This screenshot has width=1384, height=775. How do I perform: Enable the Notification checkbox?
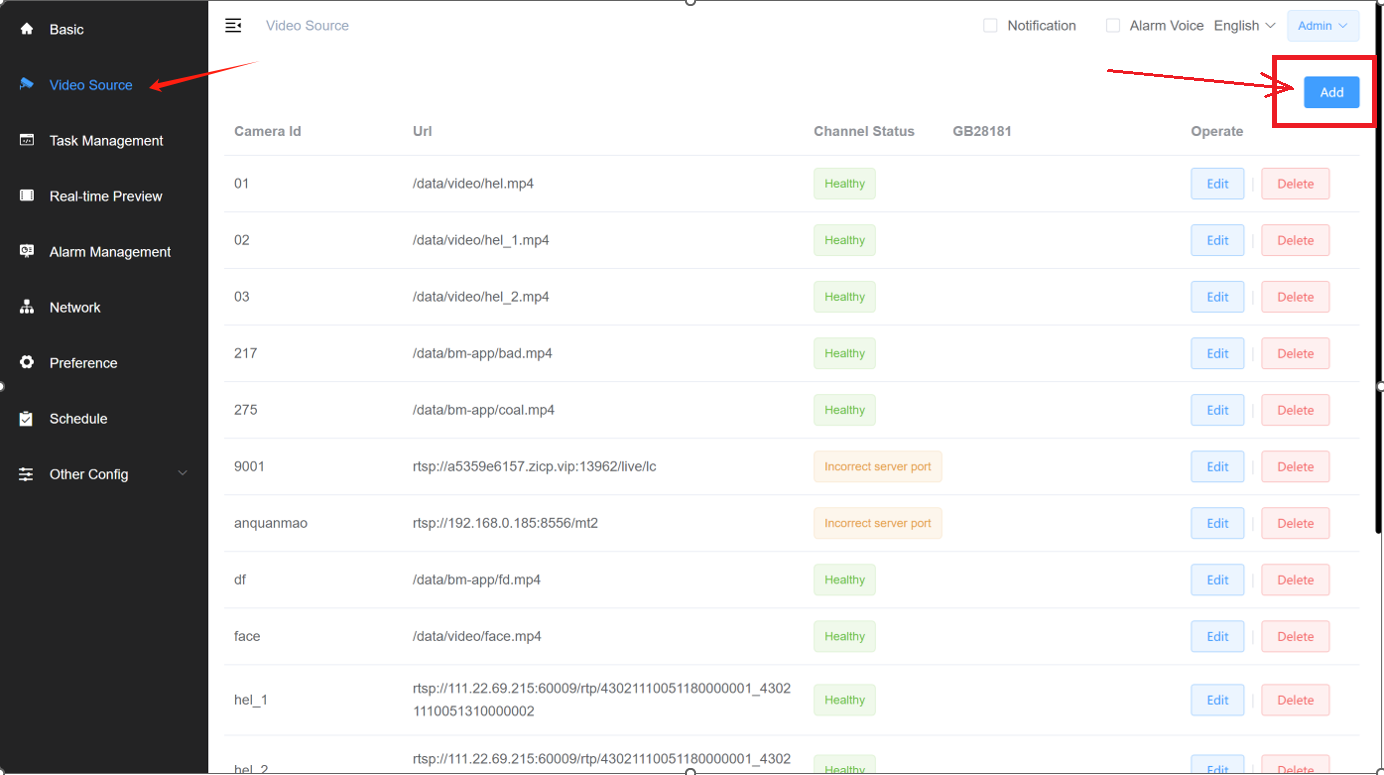tap(990, 26)
